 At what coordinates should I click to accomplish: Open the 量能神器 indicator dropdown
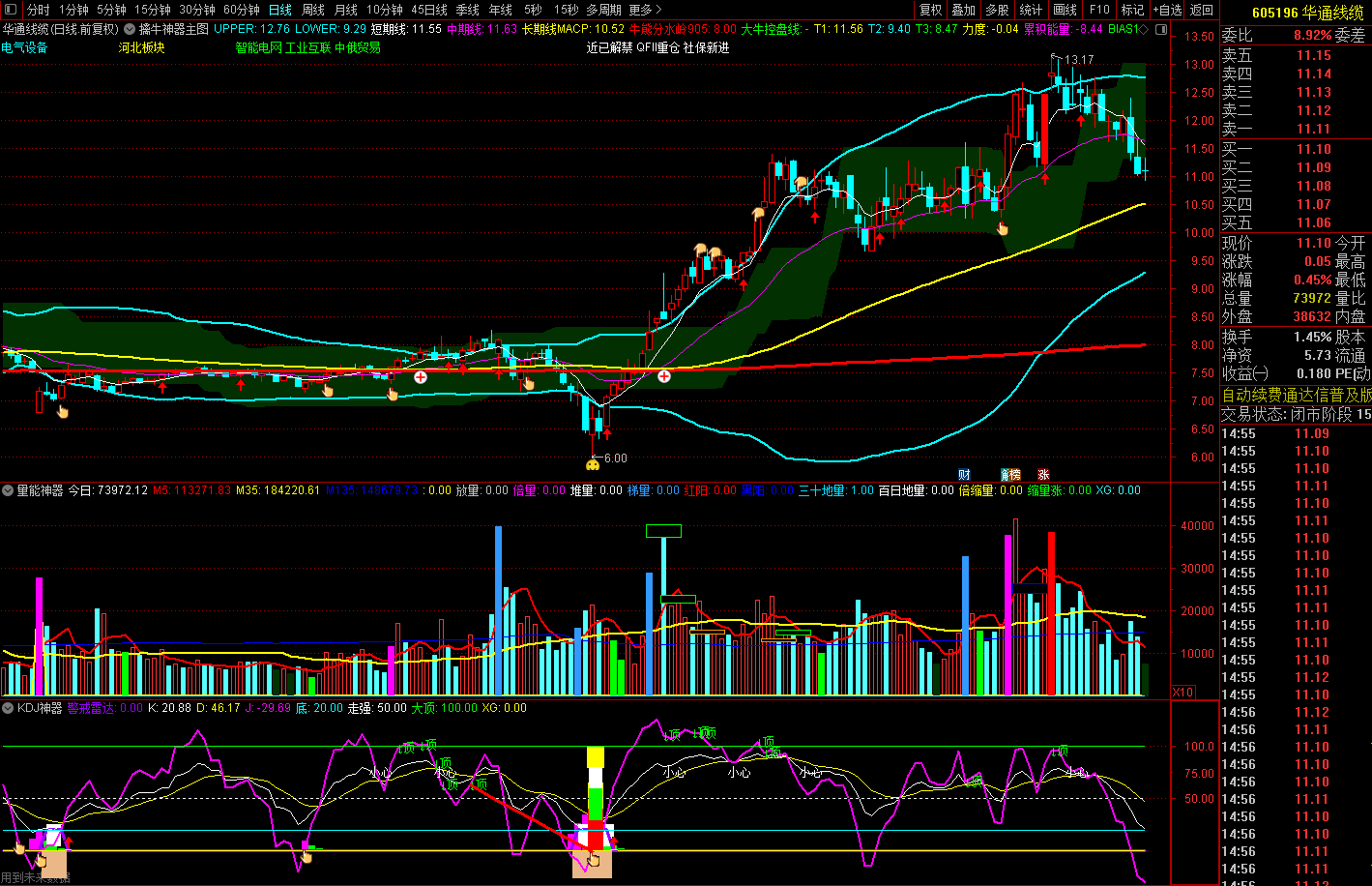point(8,490)
